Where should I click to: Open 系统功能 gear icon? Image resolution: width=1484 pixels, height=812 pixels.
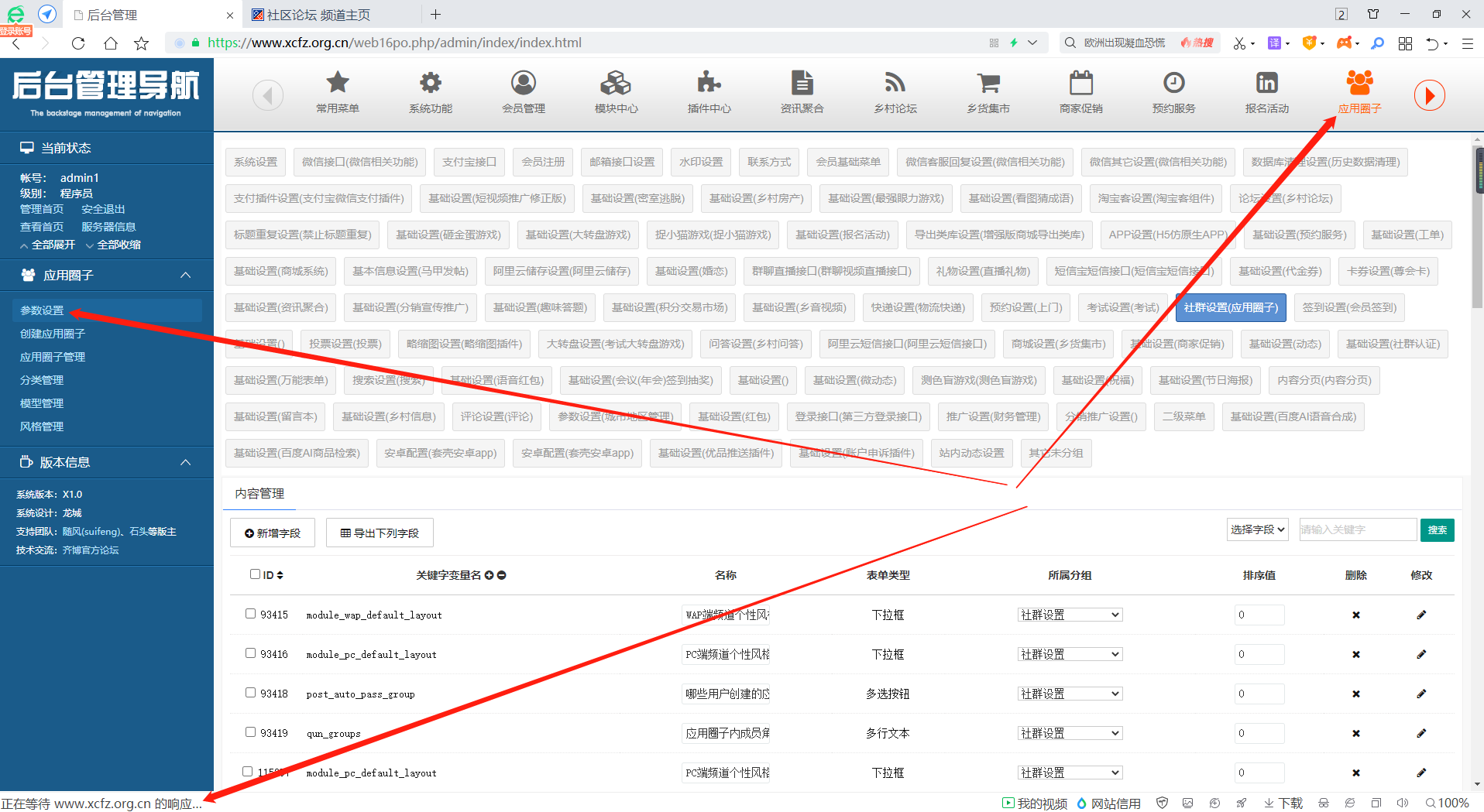[x=431, y=83]
